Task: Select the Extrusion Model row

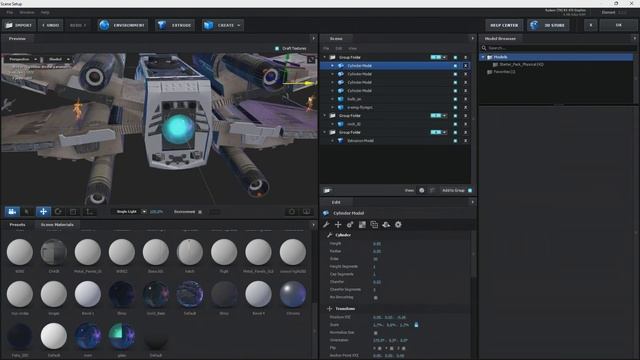Action: pos(395,140)
